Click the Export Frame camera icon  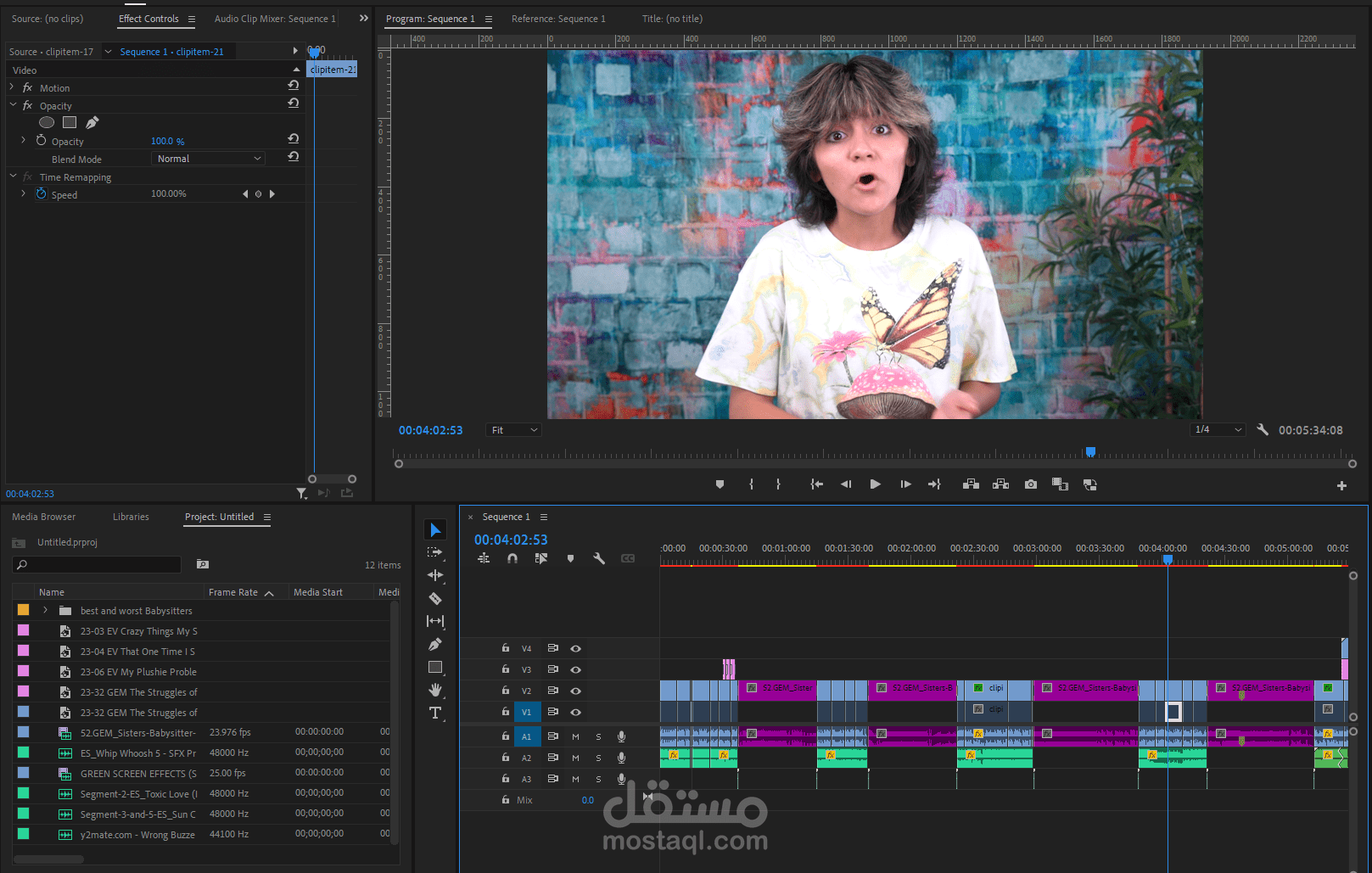pos(1030,484)
